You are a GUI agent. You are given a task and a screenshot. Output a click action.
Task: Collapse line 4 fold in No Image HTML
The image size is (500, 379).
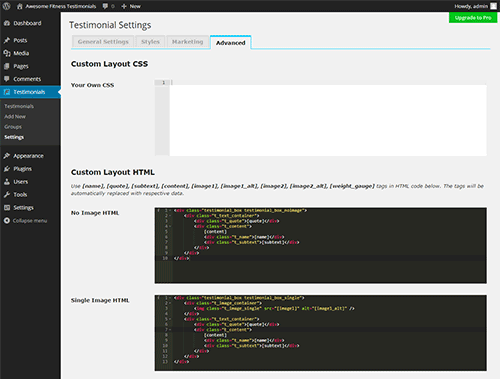pyautogui.click(x=170, y=226)
